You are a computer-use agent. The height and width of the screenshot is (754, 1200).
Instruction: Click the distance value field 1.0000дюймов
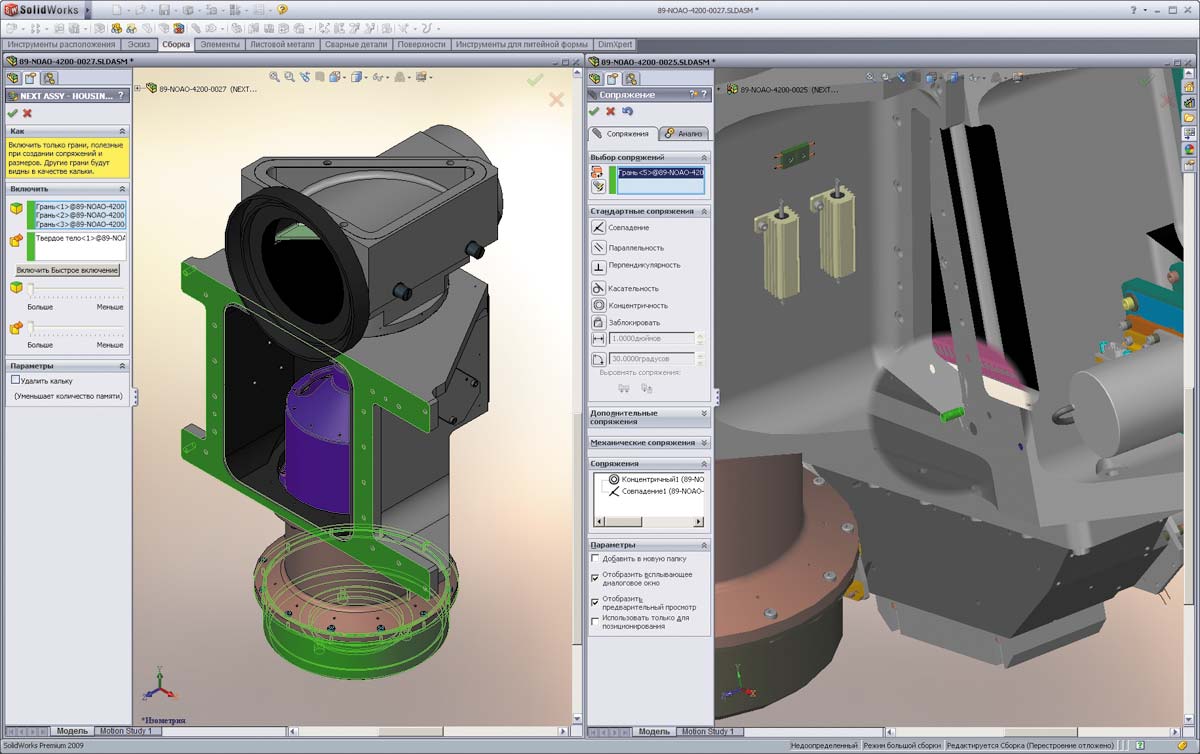point(651,340)
